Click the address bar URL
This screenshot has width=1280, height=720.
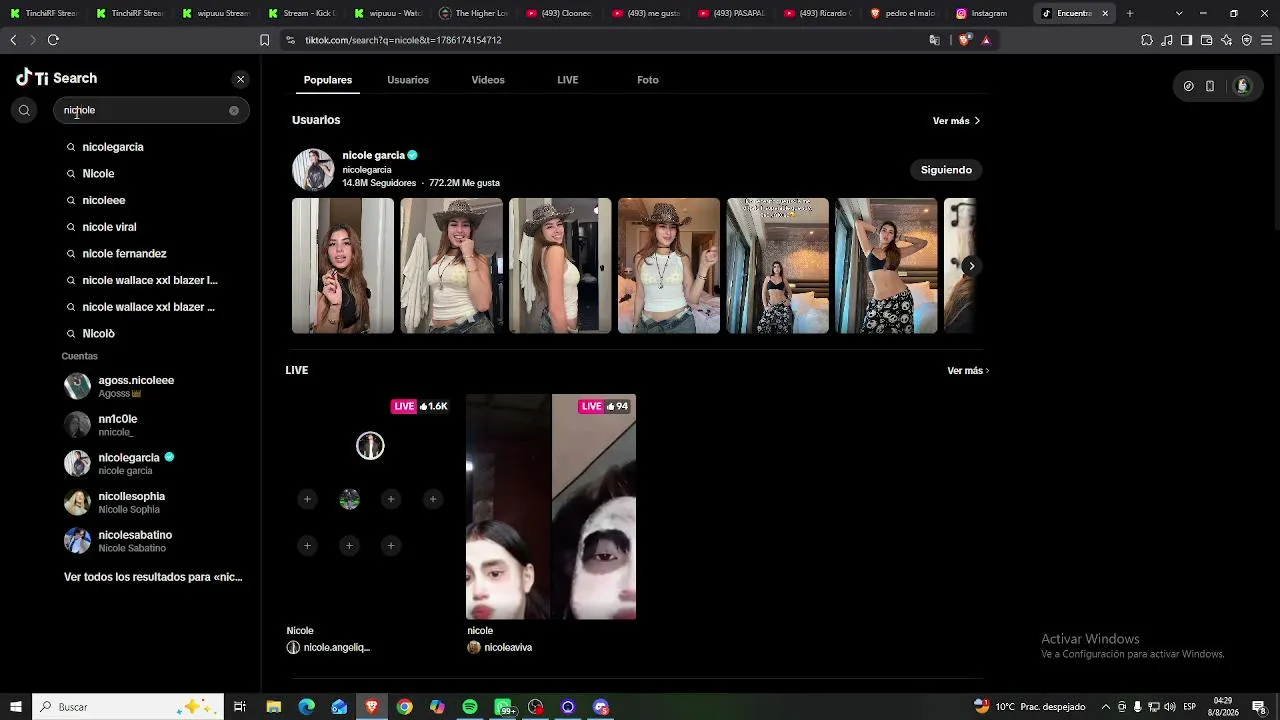pos(403,40)
